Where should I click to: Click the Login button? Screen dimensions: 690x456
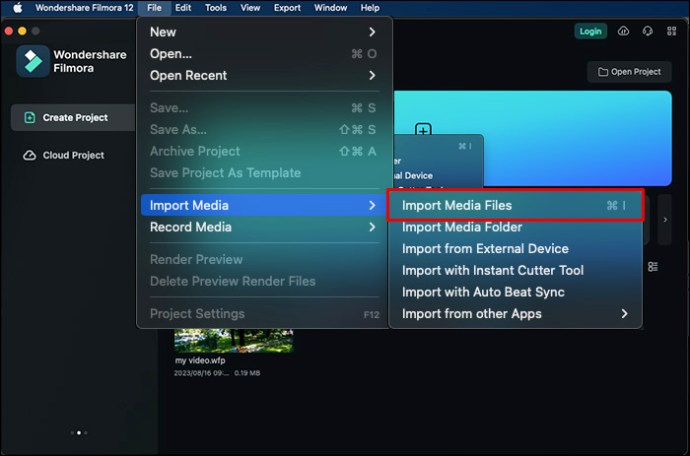[591, 31]
